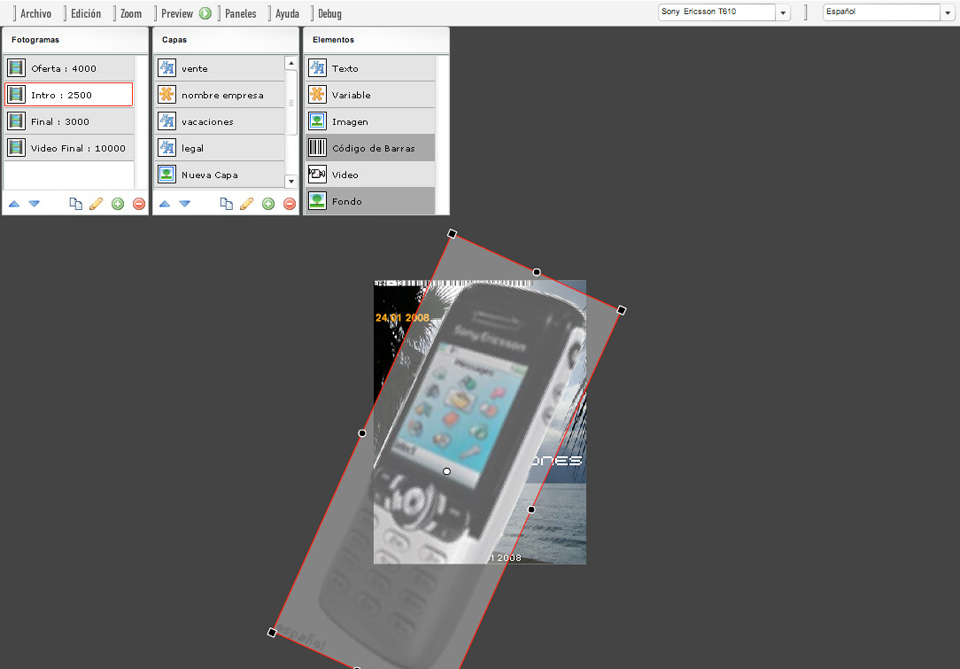Move frame up in Fotogramas panel
960x669 pixels.
coord(14,204)
